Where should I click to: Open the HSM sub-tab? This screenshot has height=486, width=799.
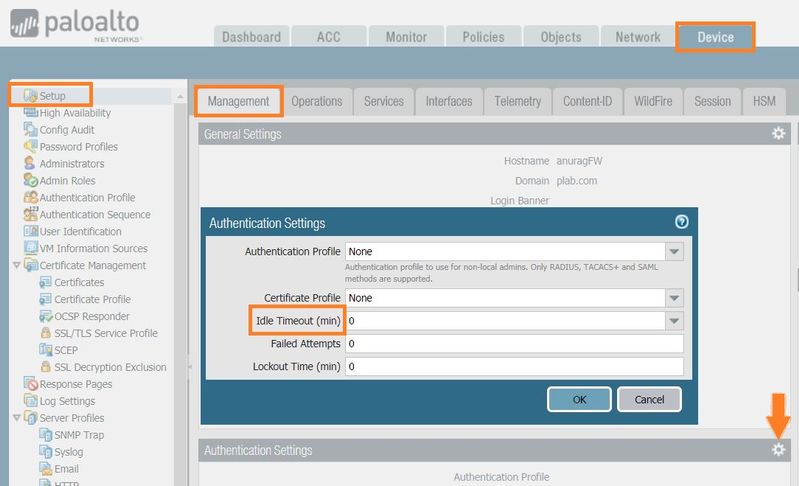coord(764,101)
